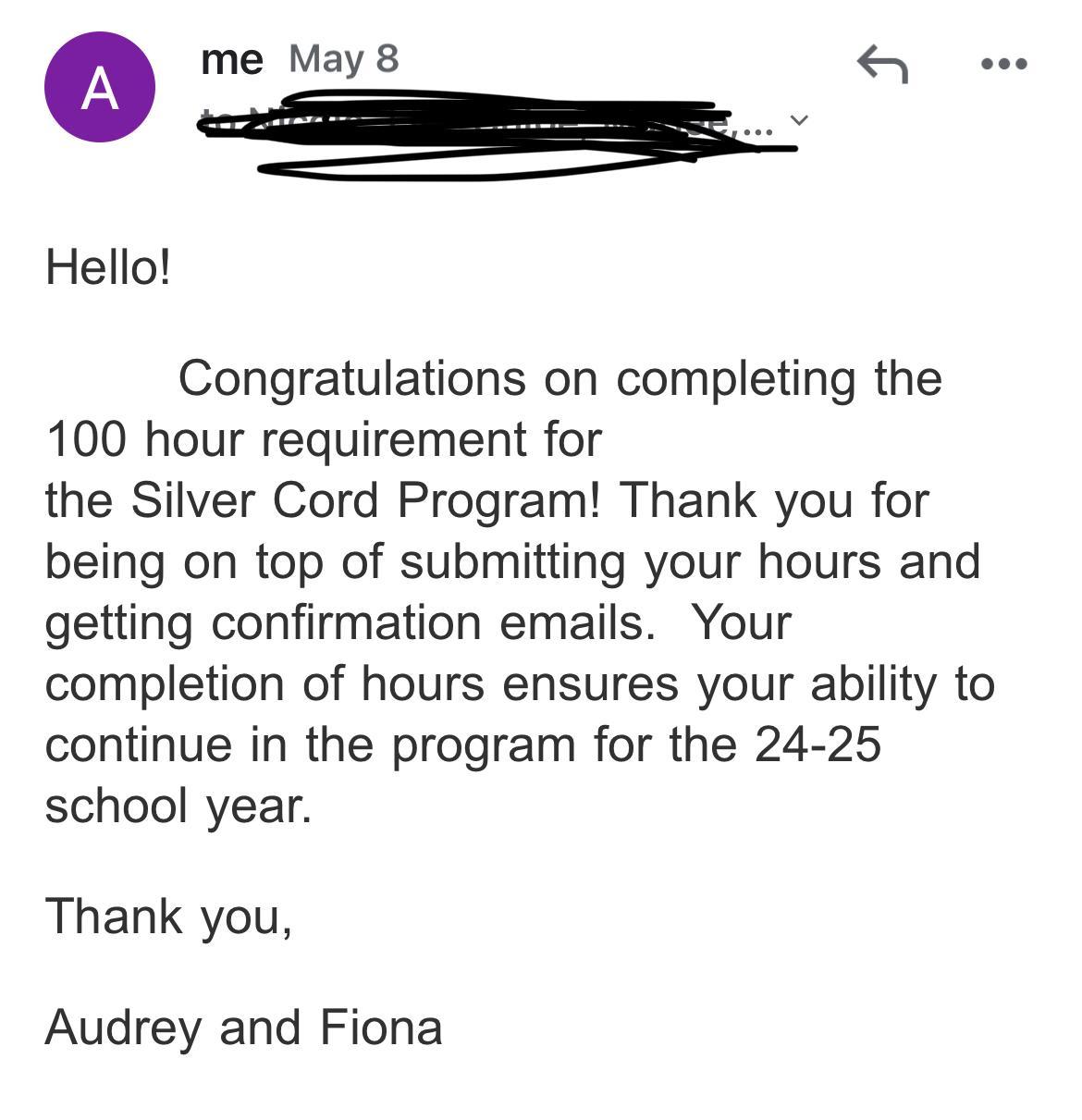This screenshot has width=1082, height=1120.
Task: Click the "continue in the program" phrase
Action: click(x=310, y=745)
